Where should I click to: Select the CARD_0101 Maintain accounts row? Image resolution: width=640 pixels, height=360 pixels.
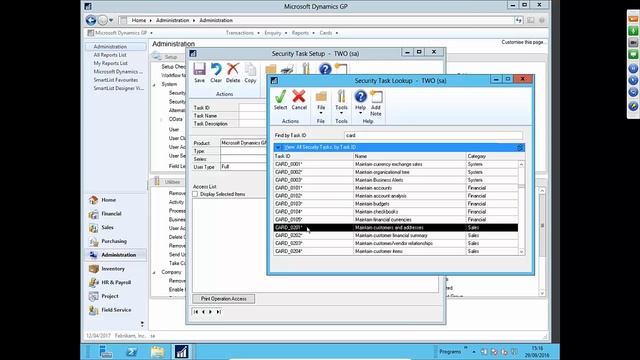point(396,188)
